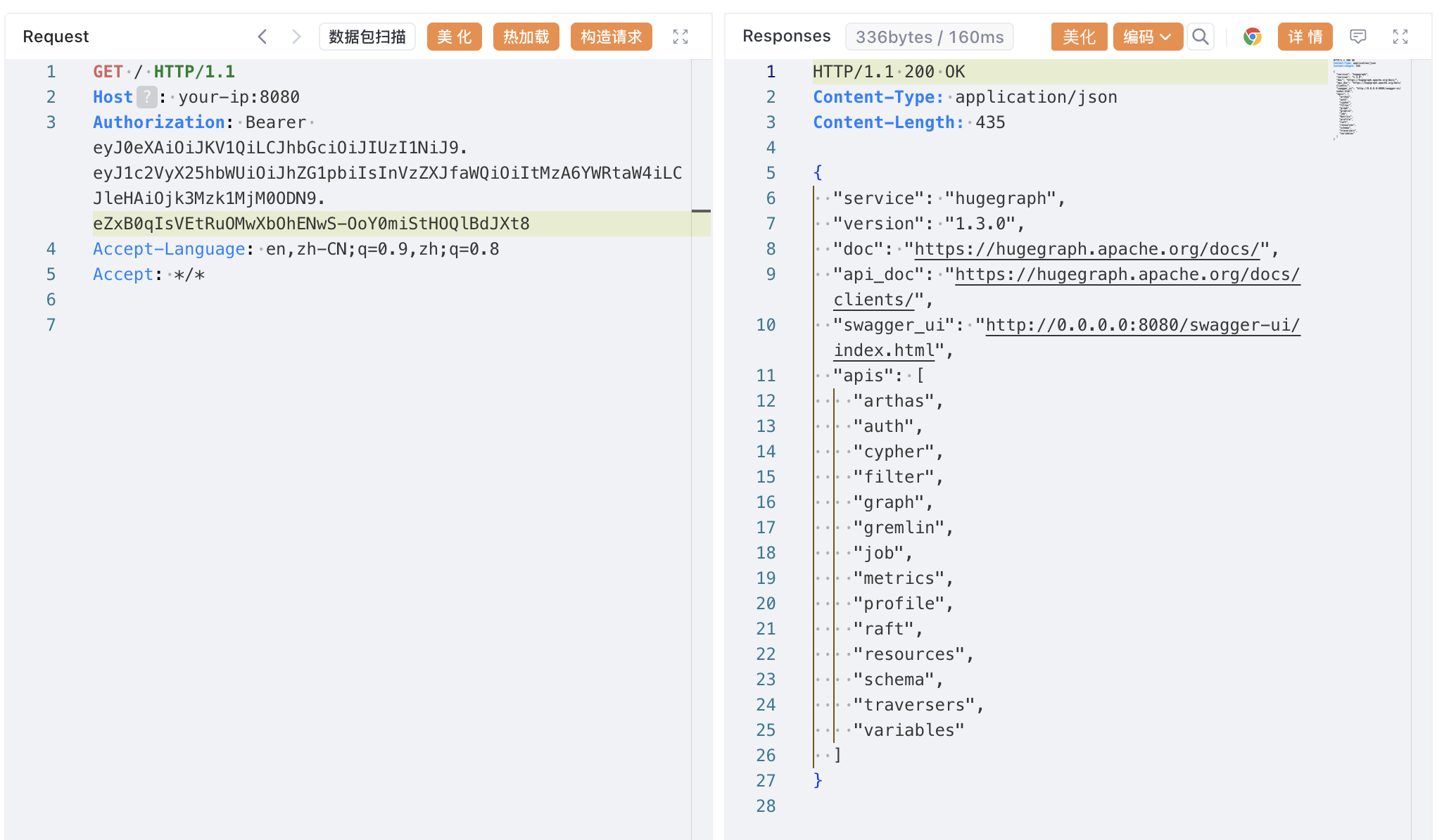Screen dimensions: 1437x840
Task: Click the question mark badge beside Host
Action: 146,97
